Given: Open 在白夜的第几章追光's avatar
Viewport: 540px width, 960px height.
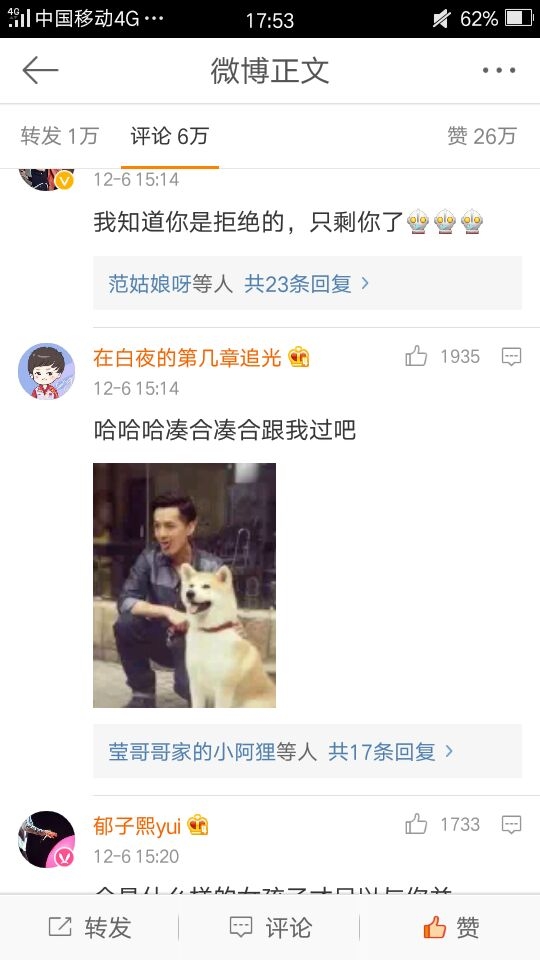Looking at the screenshot, I should 47,371.
